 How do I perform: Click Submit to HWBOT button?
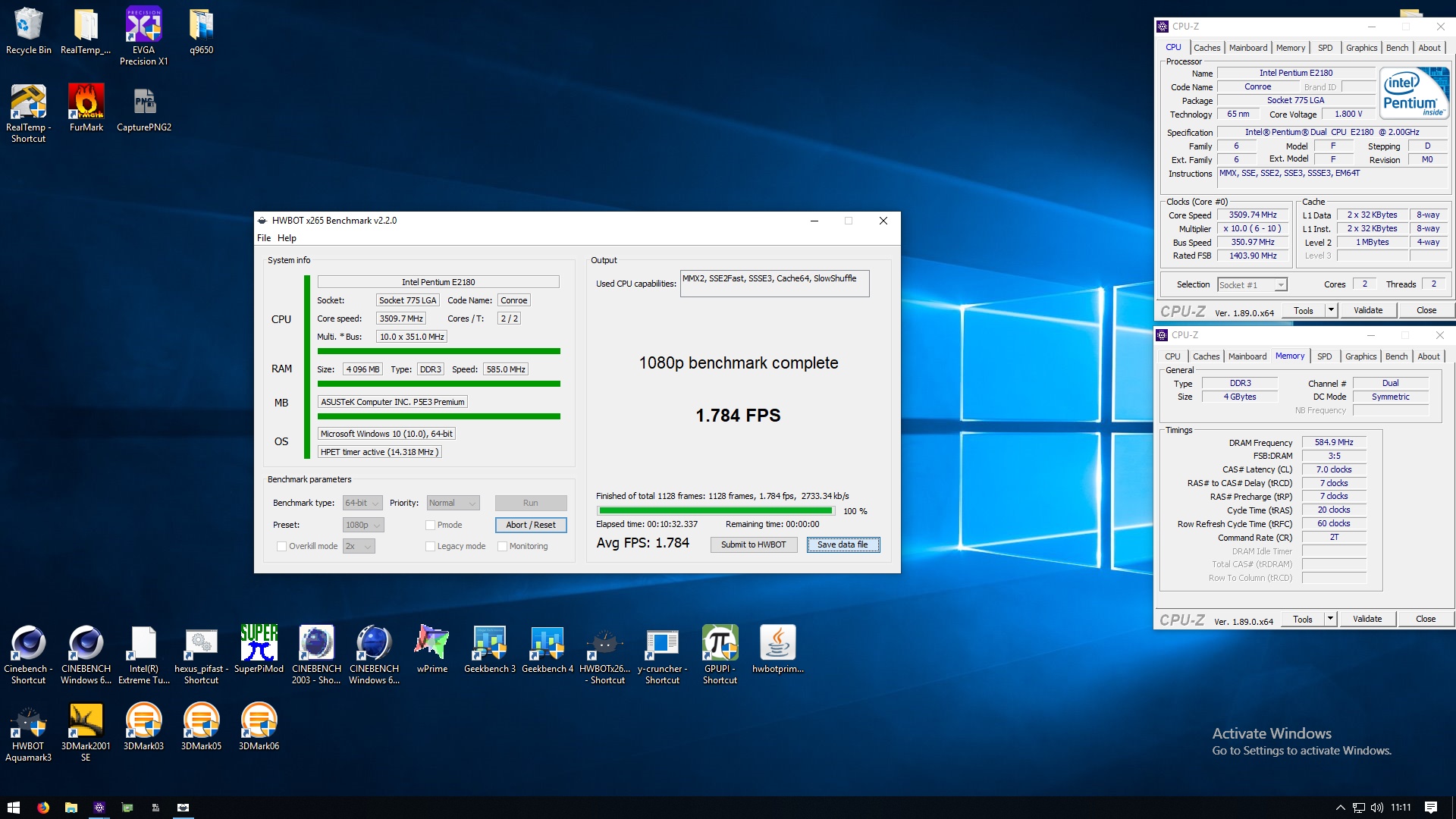point(753,544)
